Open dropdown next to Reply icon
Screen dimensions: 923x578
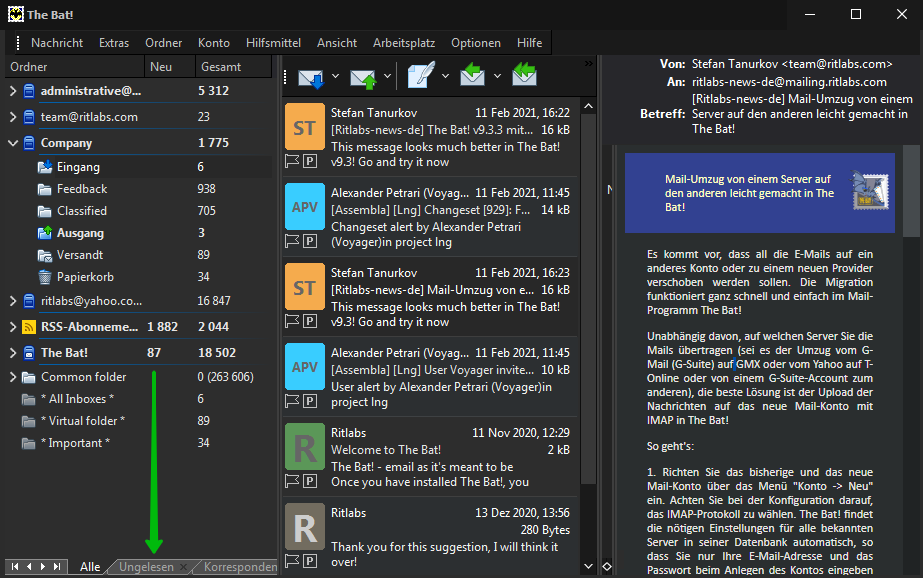coord(497,76)
